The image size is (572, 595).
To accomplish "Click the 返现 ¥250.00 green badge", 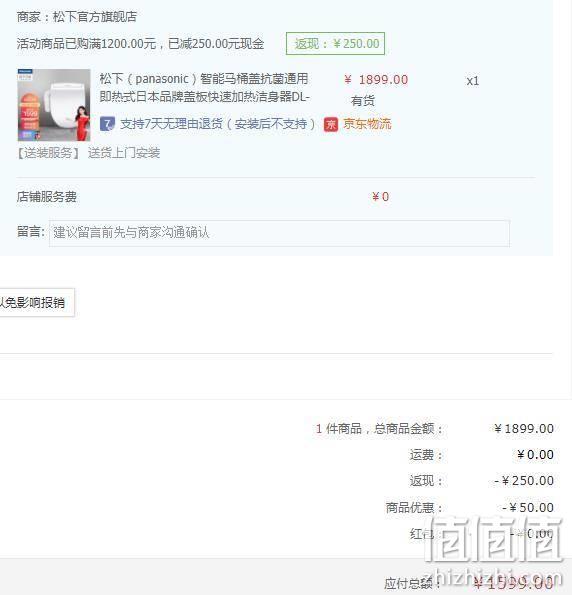I will tap(335, 44).
